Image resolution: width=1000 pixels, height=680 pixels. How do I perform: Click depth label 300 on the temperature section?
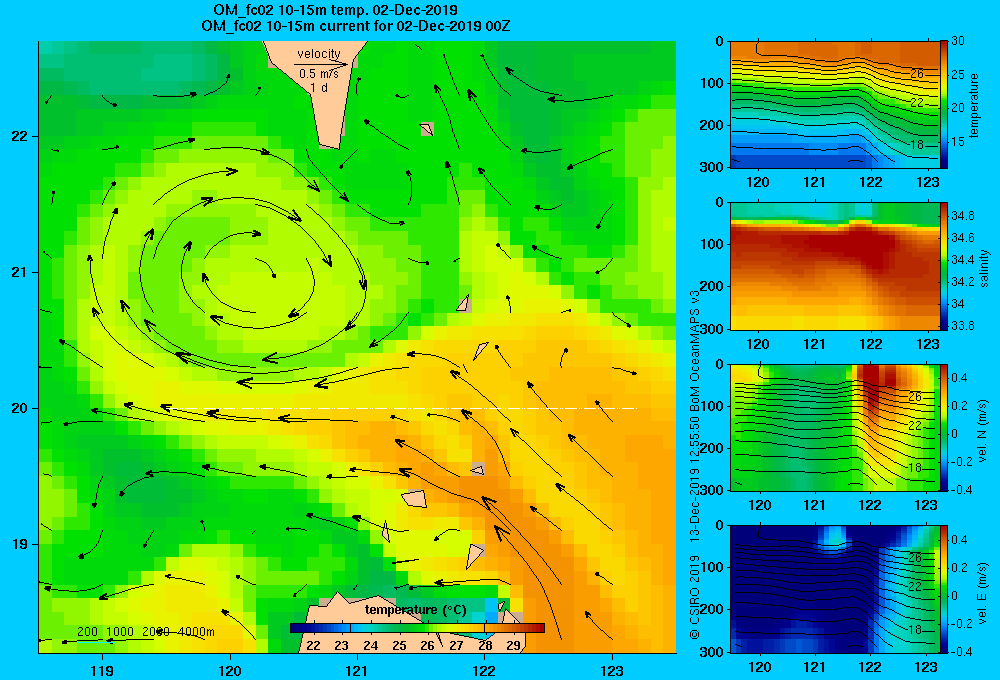(x=713, y=167)
